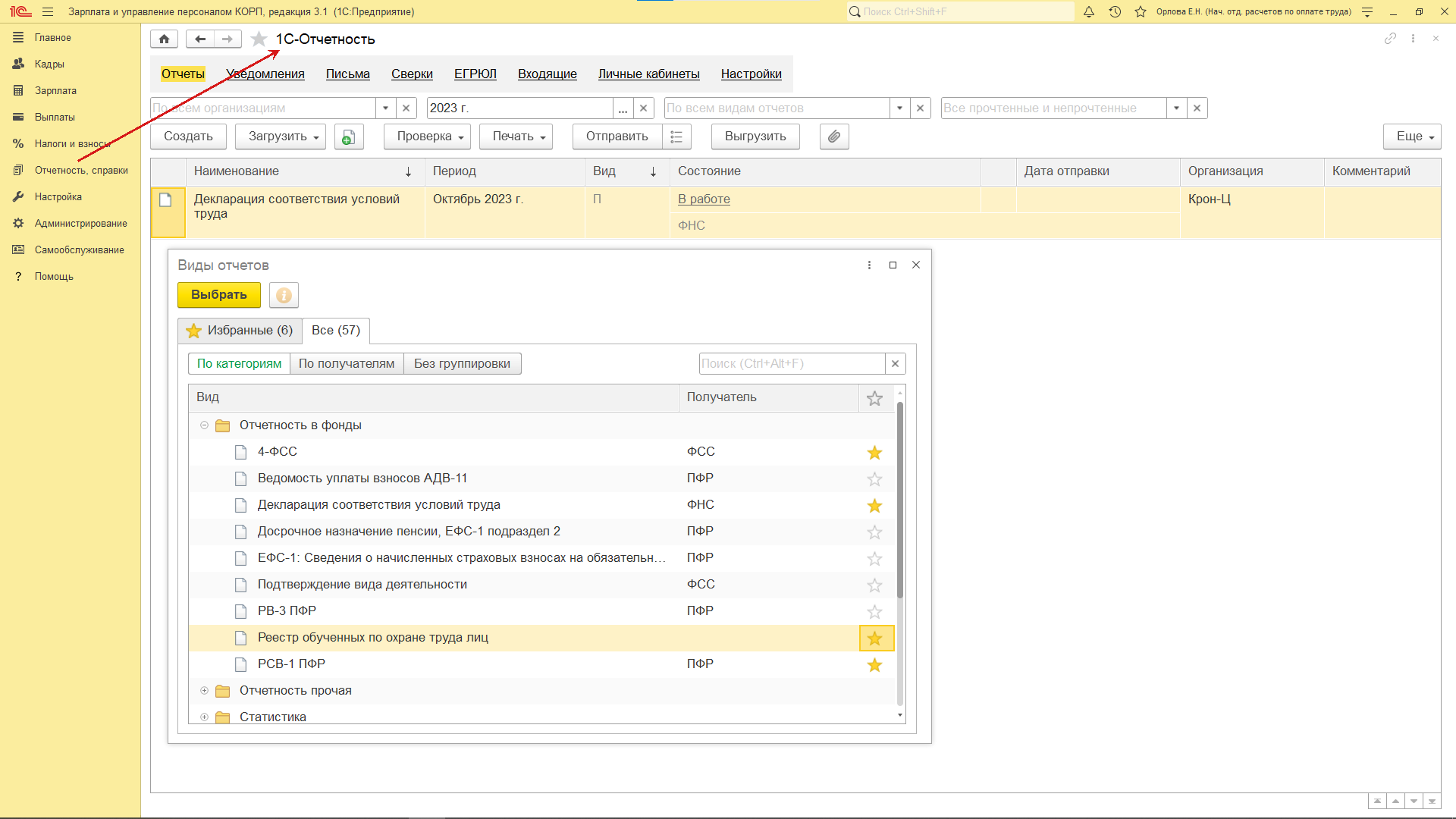Open the list icon beside Отправить
The image size is (1456, 819).
point(676,136)
